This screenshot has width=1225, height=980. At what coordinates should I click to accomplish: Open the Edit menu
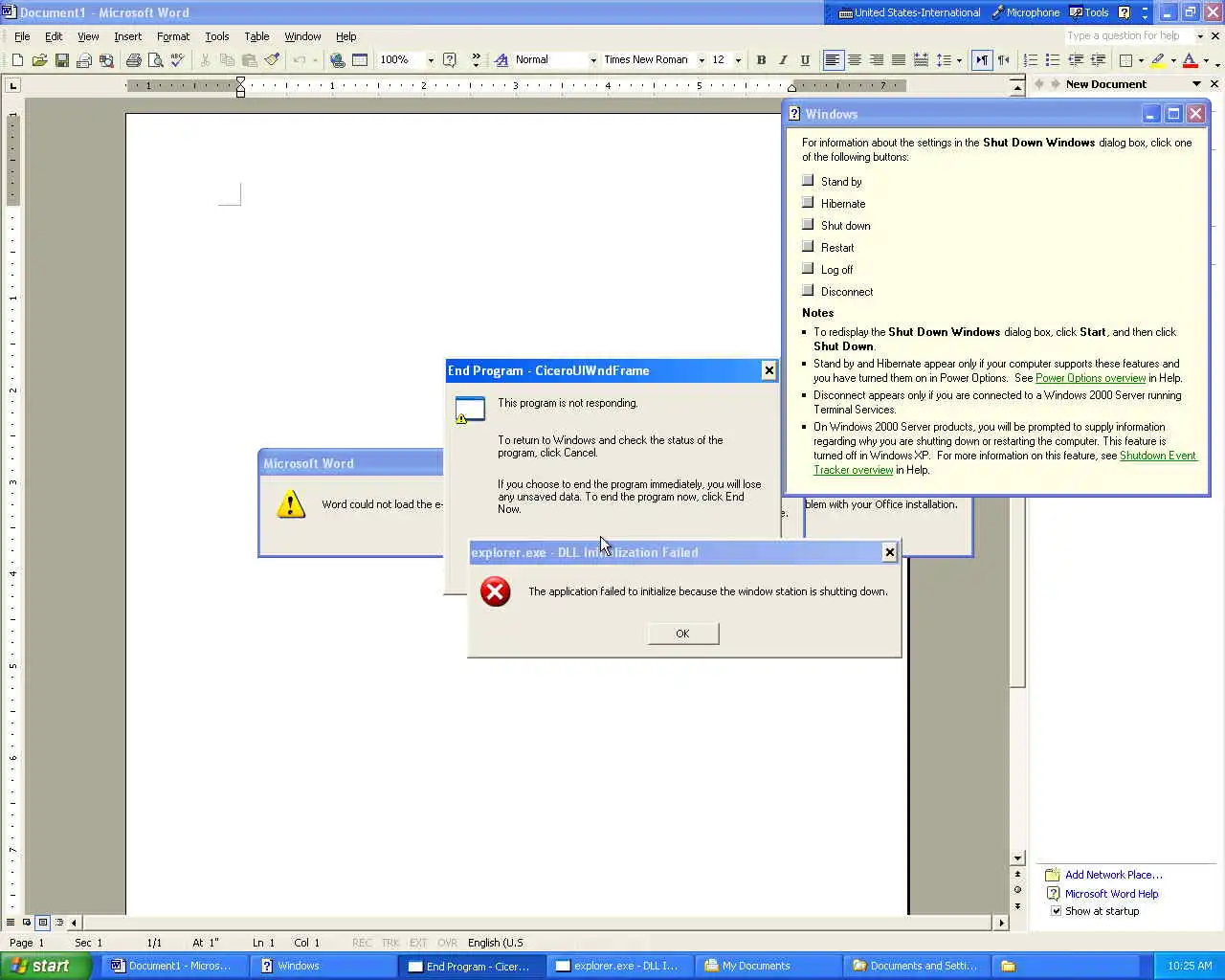(54, 36)
